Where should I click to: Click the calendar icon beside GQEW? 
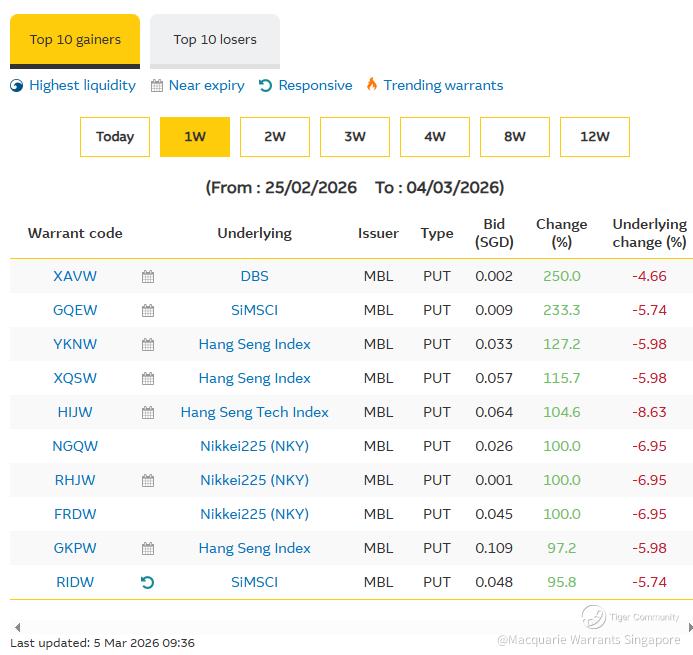click(x=148, y=311)
